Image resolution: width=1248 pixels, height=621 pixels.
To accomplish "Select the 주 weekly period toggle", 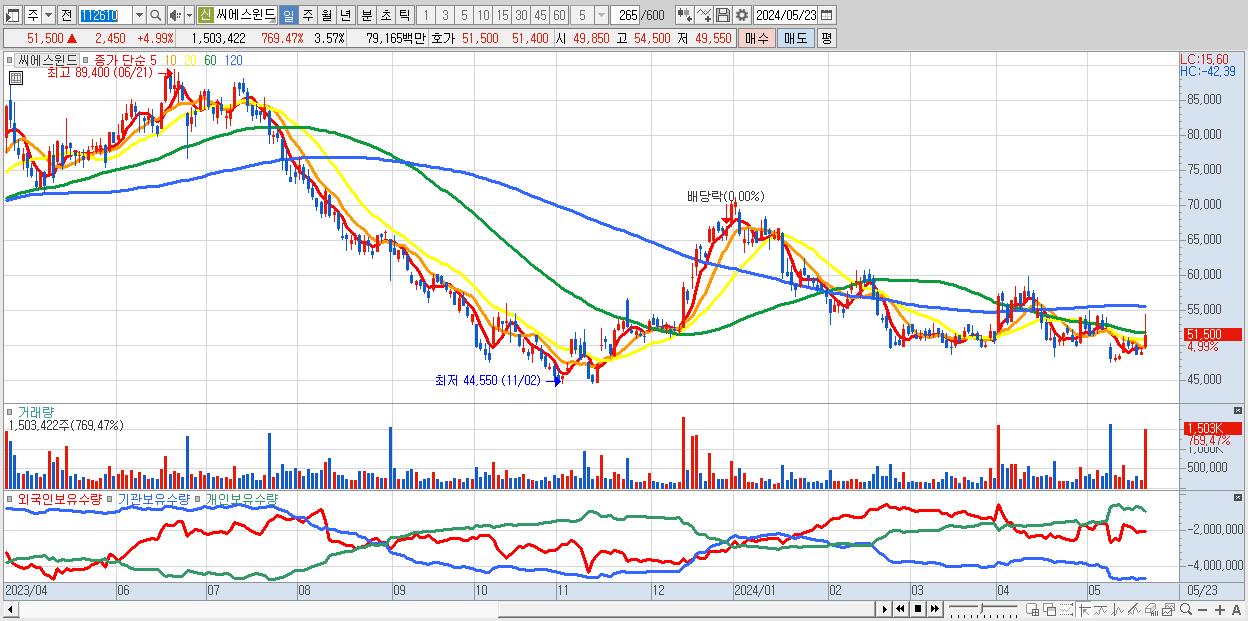I will [x=307, y=15].
